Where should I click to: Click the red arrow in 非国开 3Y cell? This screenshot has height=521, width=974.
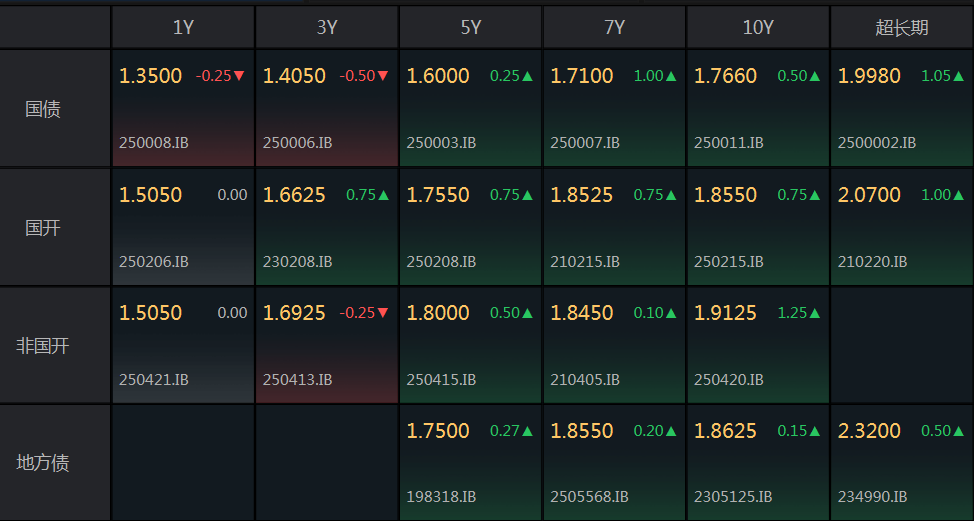(x=383, y=313)
